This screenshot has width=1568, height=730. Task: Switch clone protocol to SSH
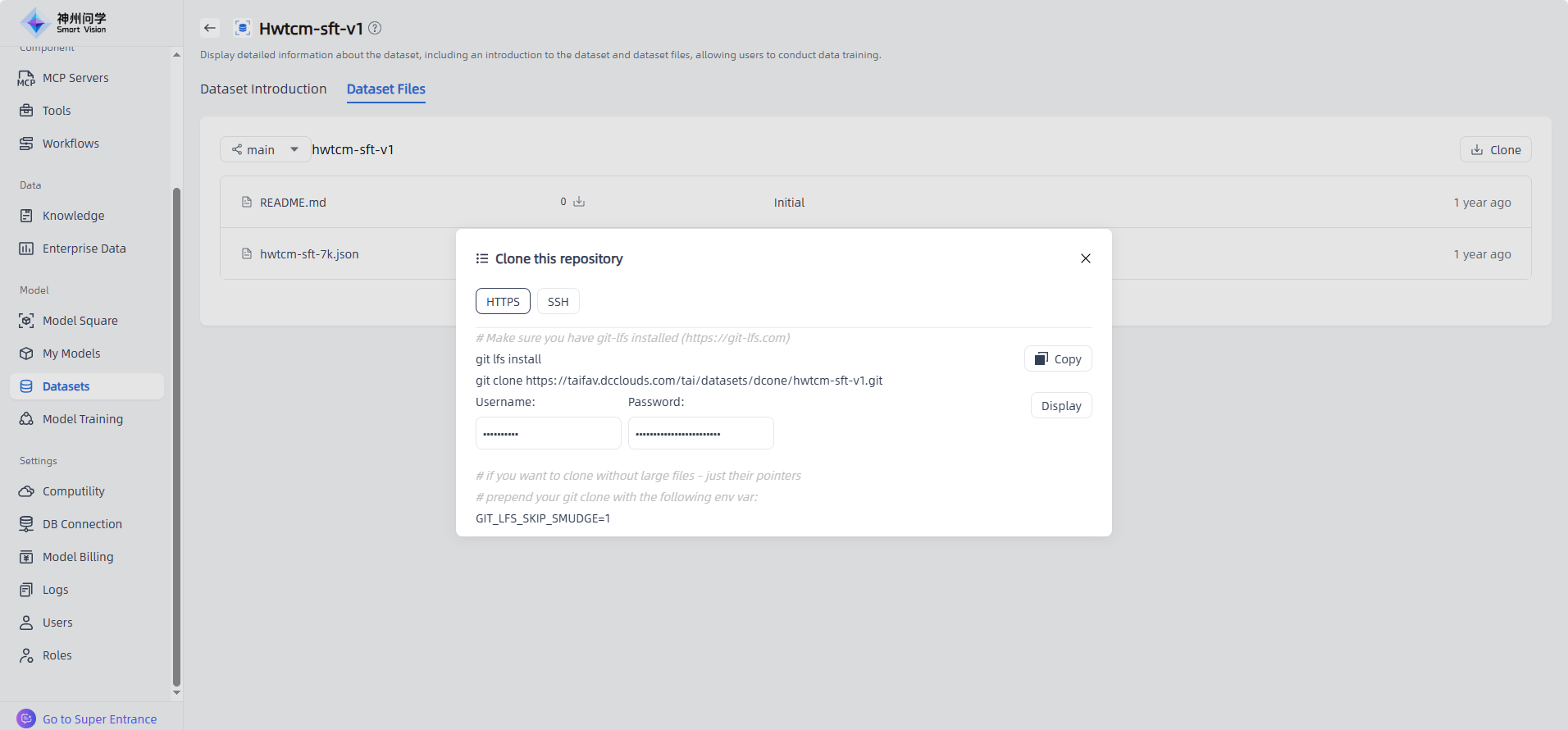coord(558,302)
